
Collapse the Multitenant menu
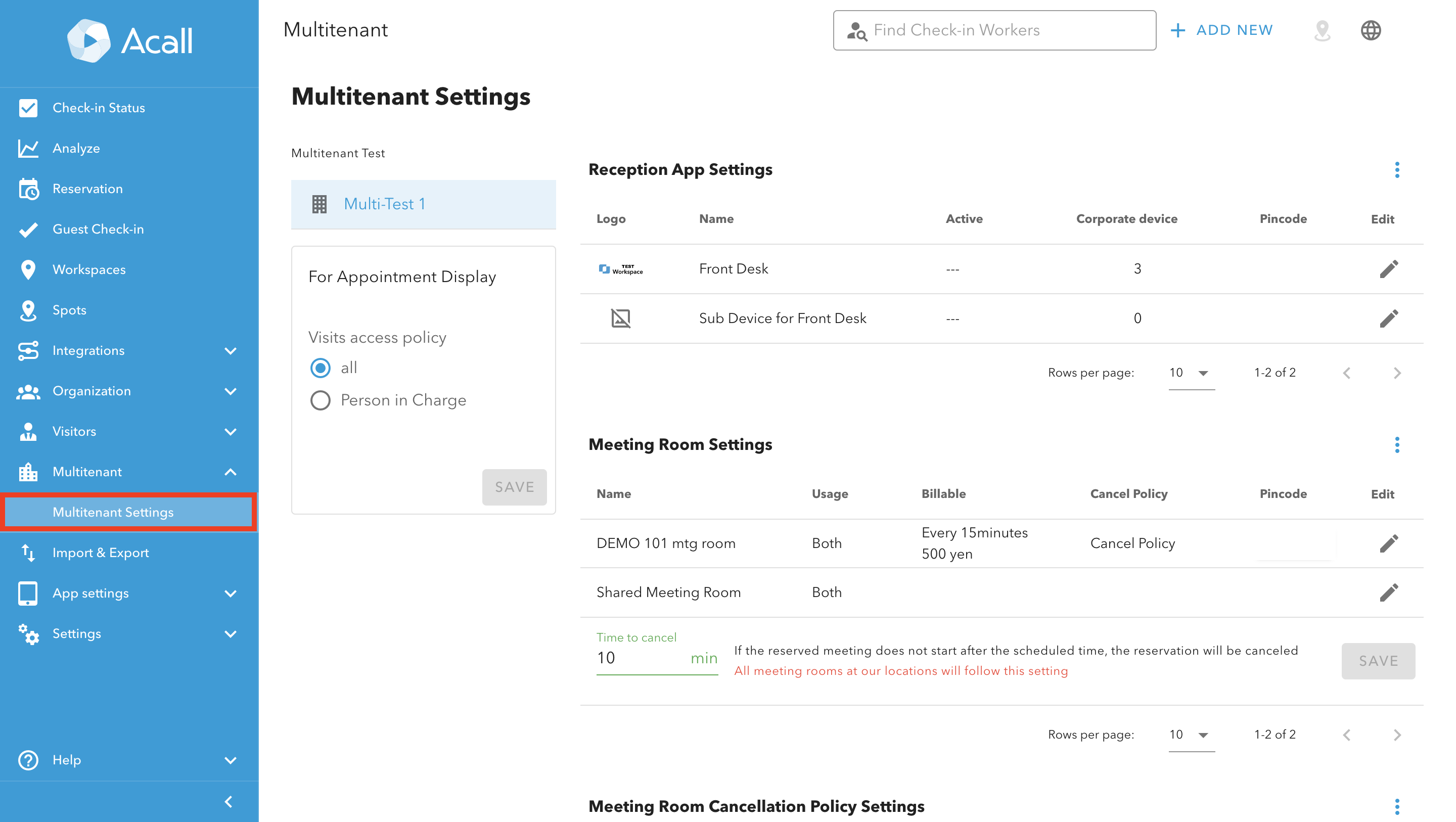click(230, 472)
